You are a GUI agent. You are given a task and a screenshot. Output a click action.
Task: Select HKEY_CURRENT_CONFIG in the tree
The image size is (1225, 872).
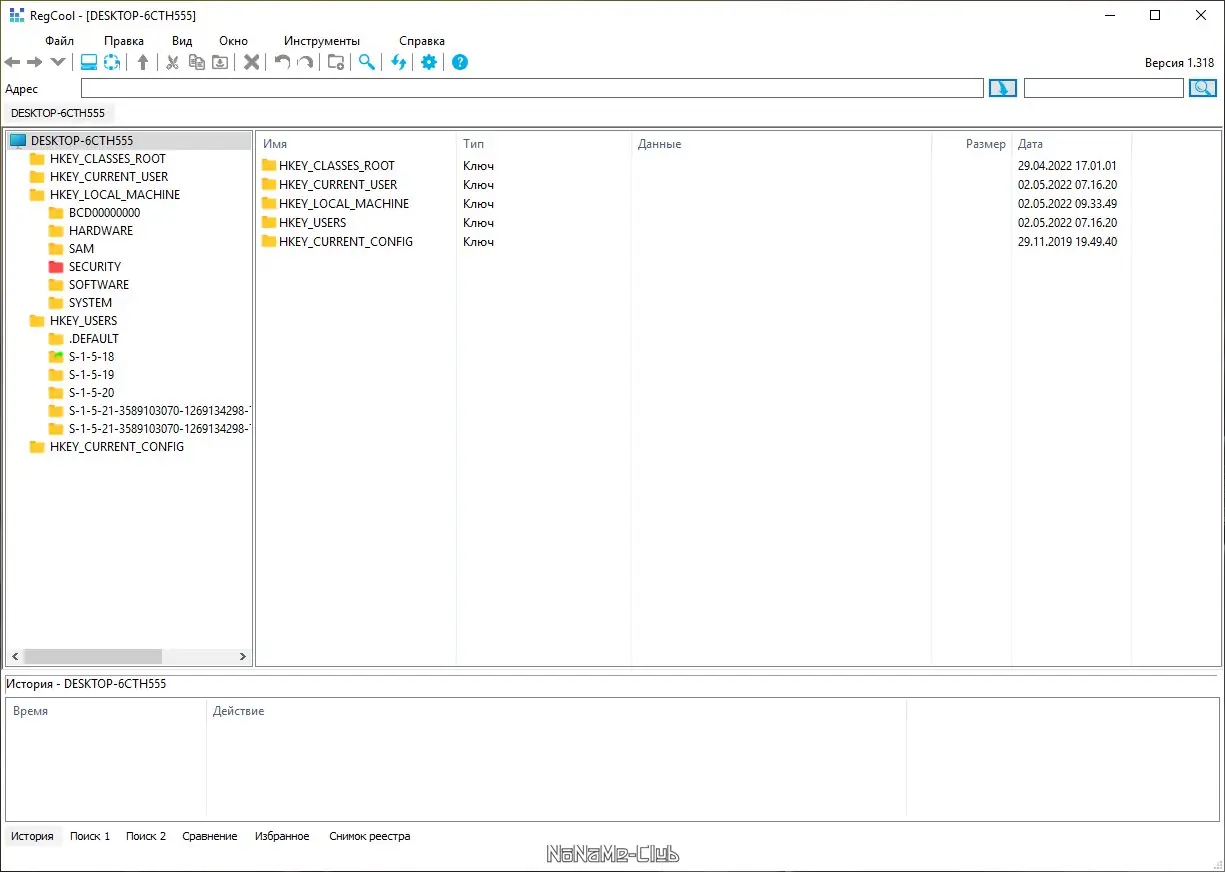[x=116, y=447]
